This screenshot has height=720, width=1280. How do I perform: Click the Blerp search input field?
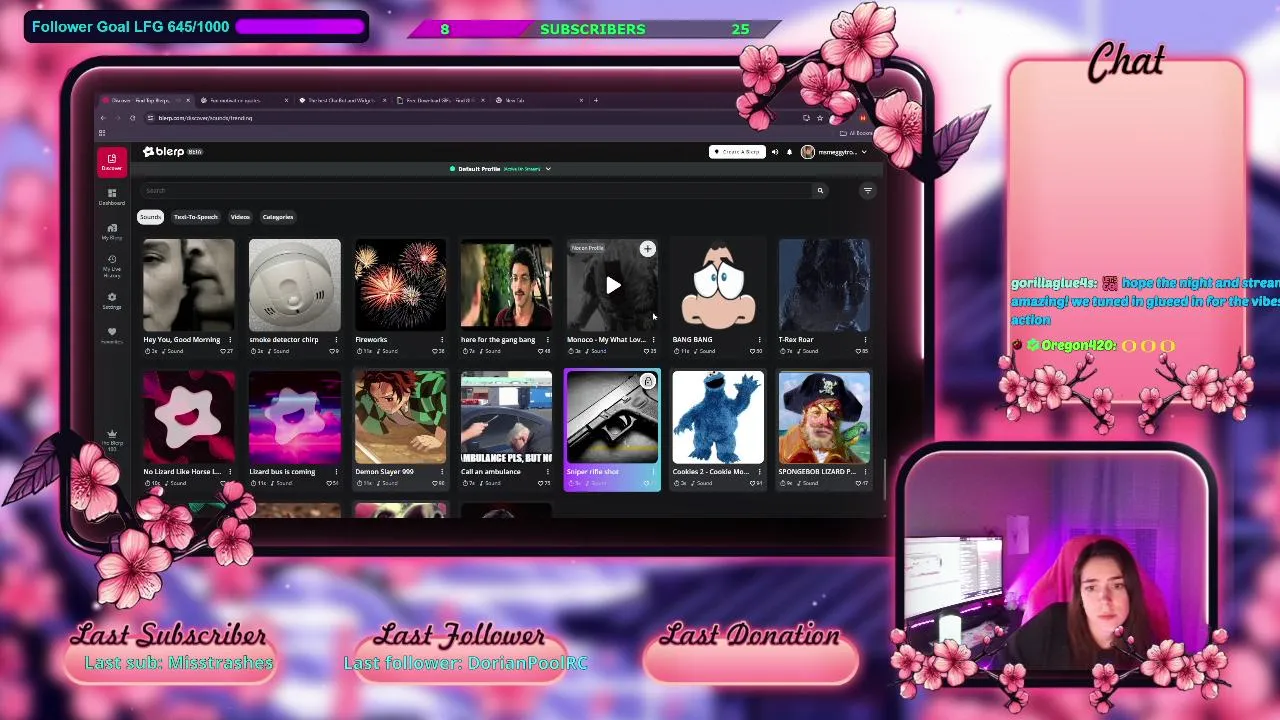(477, 190)
